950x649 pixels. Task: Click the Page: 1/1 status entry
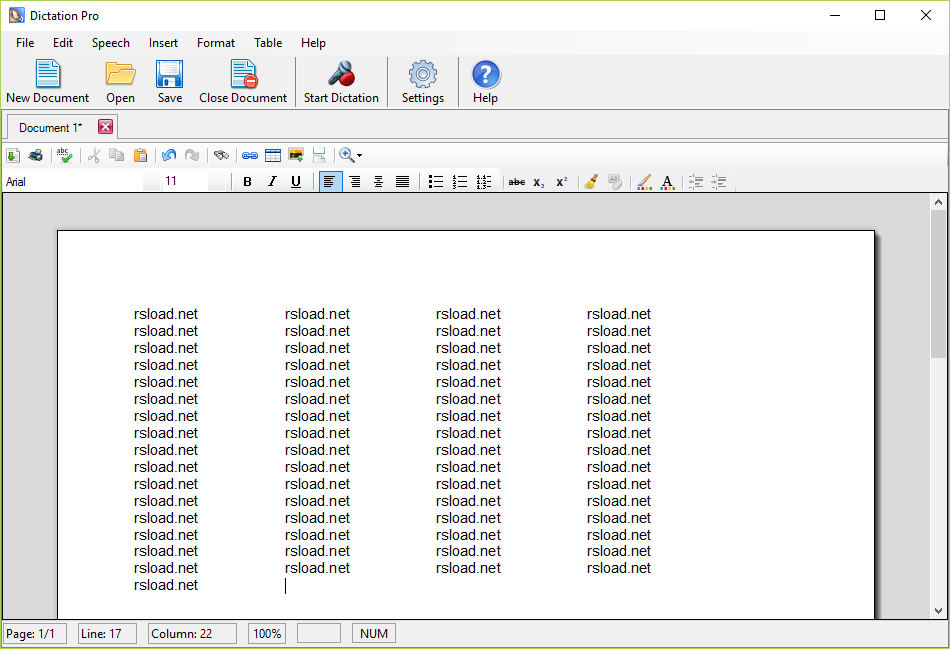pos(35,634)
